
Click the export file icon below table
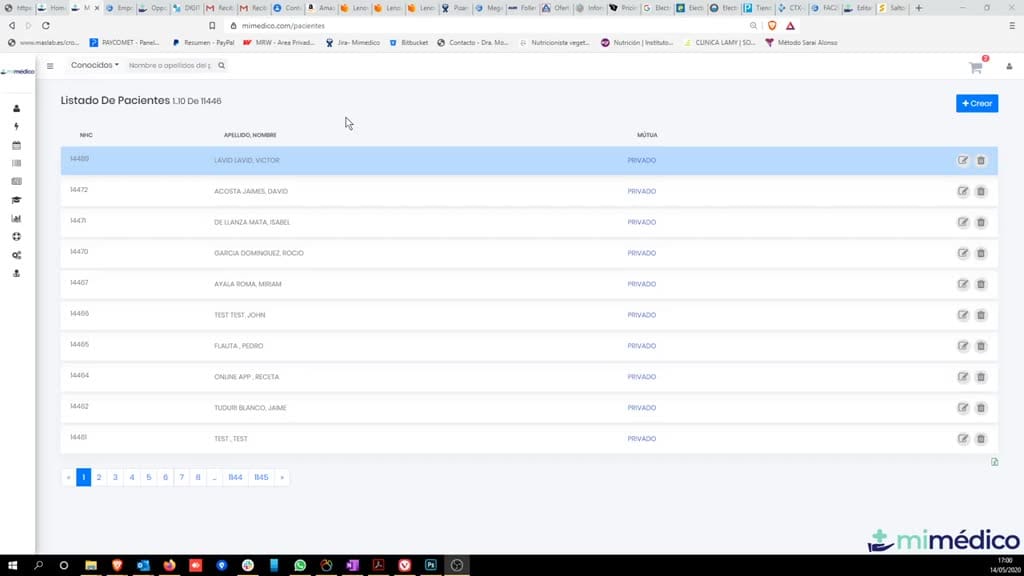pos(994,462)
